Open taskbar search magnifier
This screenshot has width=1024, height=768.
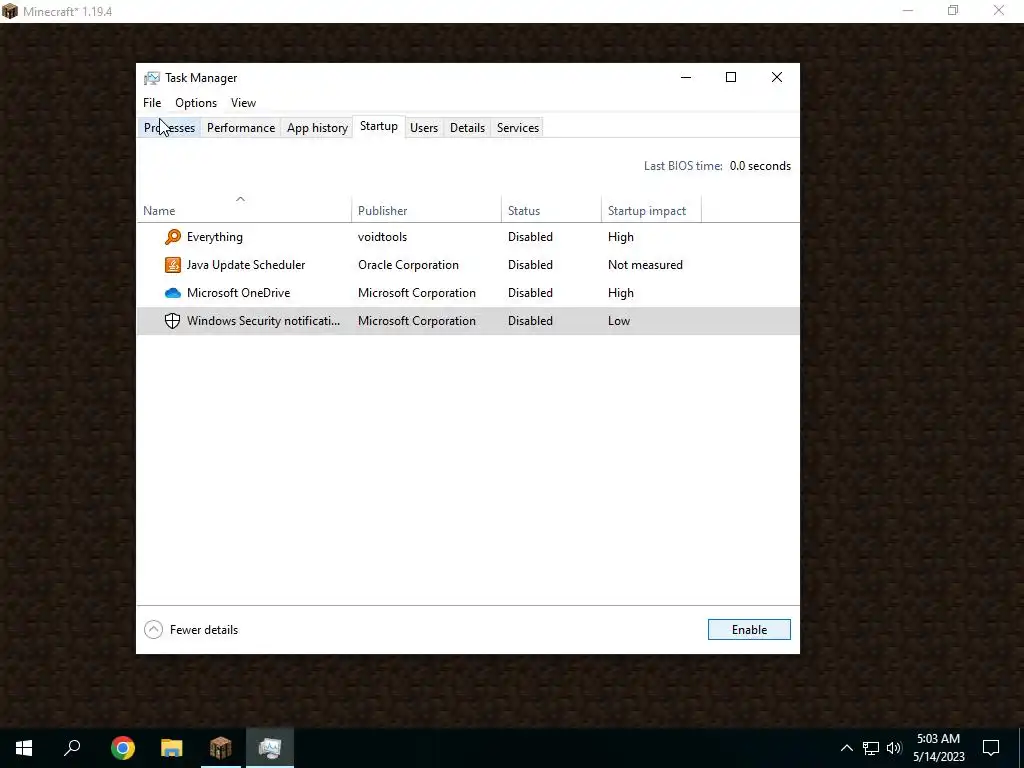(x=72, y=748)
